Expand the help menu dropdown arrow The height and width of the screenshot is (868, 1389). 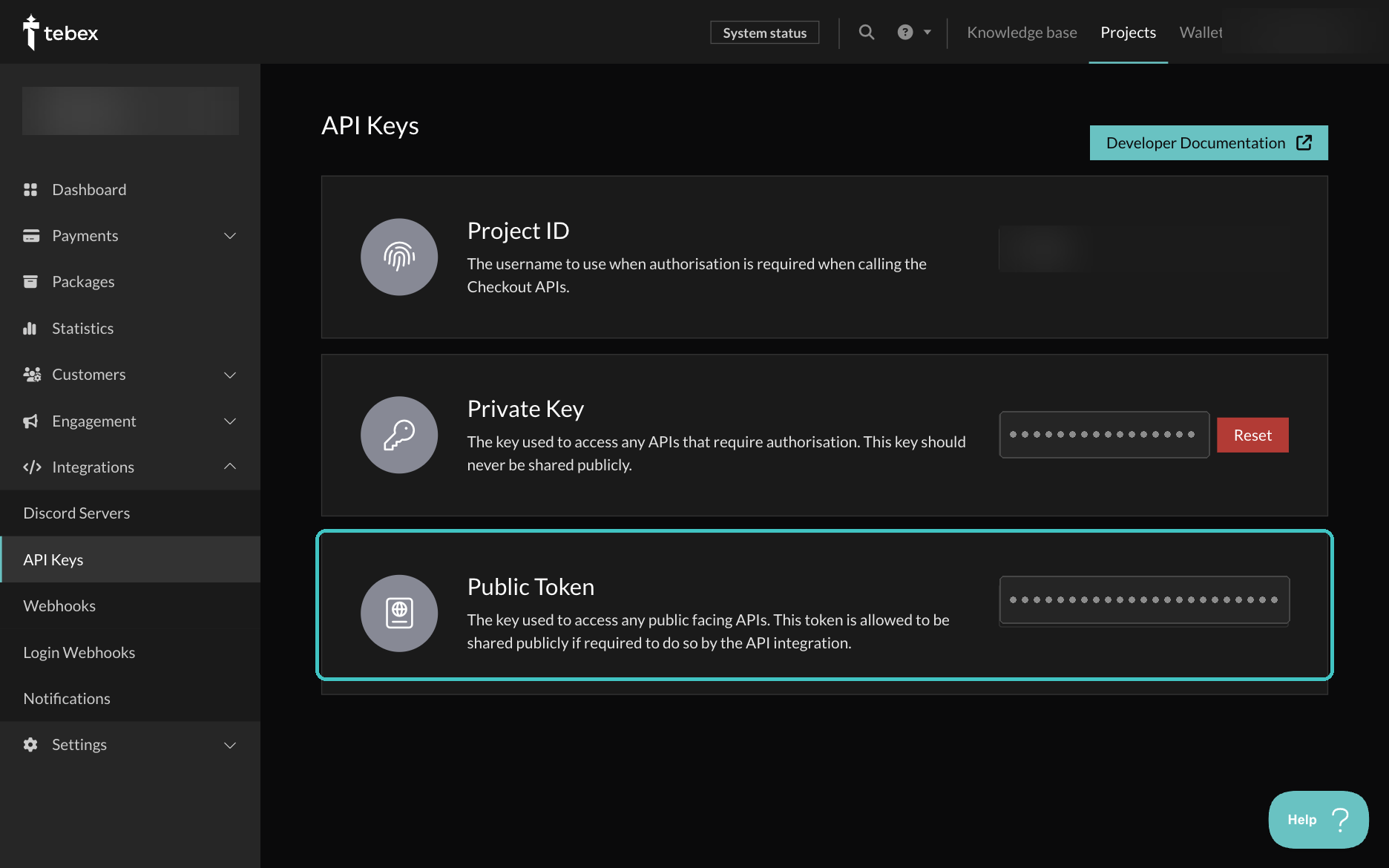click(x=927, y=32)
